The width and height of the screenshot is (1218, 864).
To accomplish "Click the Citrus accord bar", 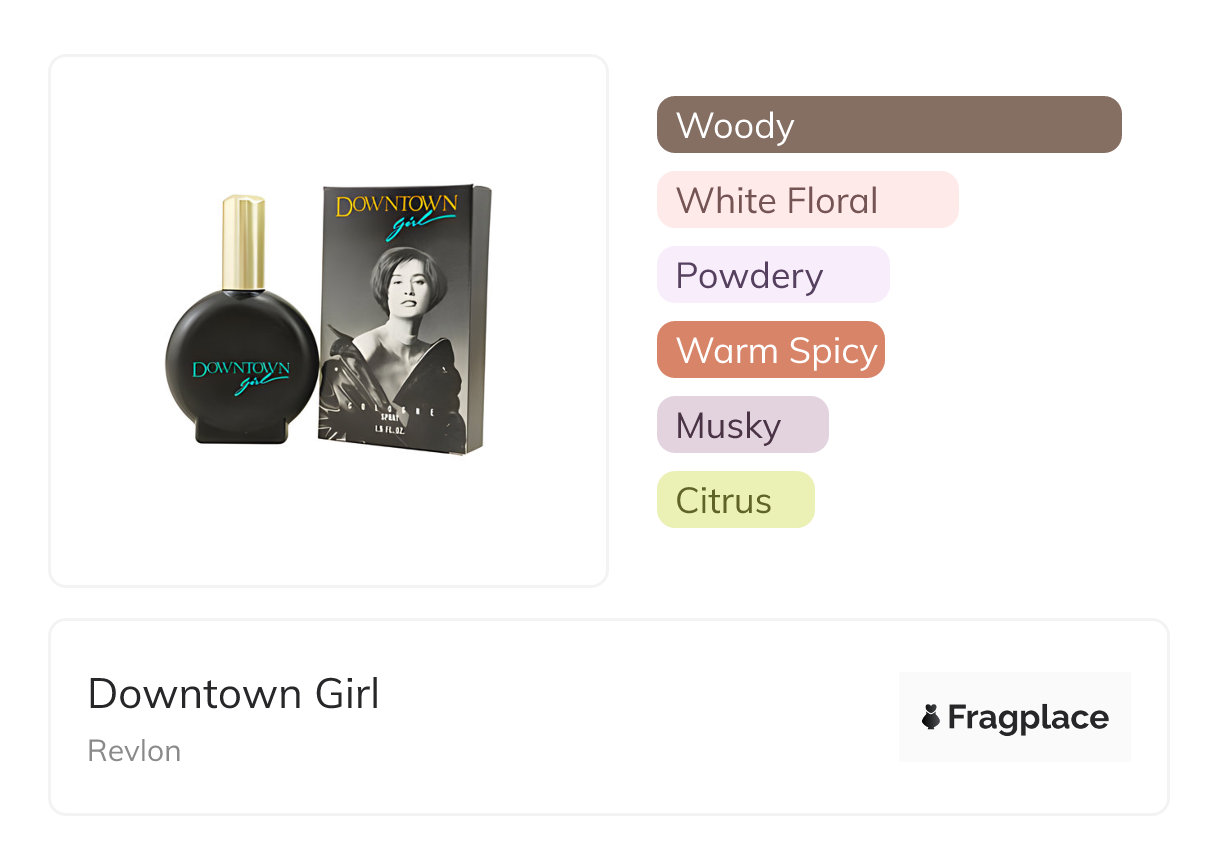I will pos(735,500).
